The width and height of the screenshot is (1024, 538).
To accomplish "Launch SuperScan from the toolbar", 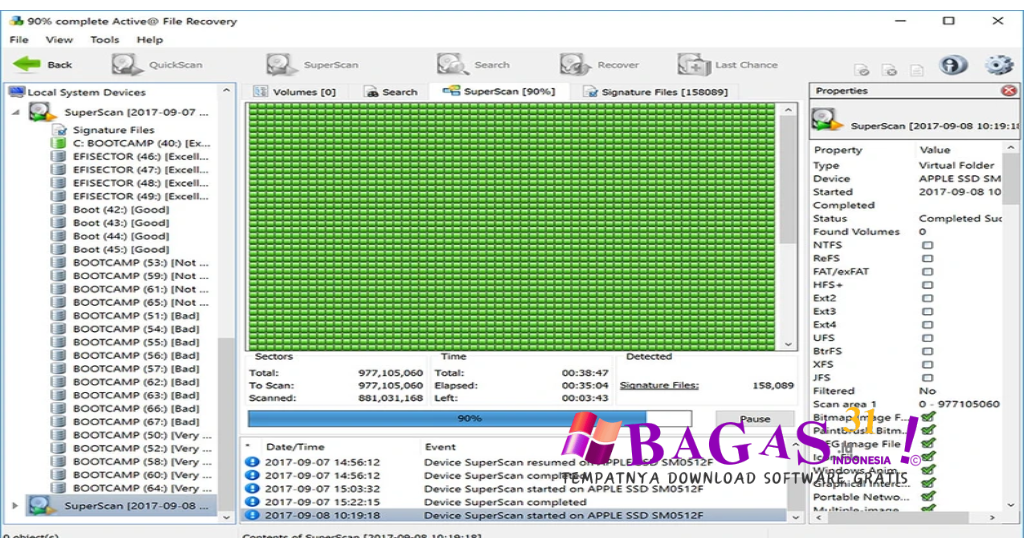I will pos(312,65).
